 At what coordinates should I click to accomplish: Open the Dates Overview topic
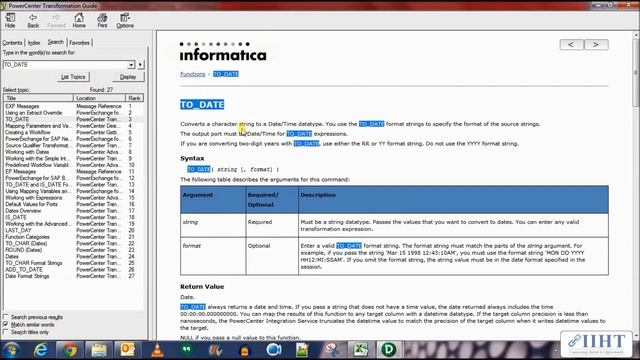(x=23, y=211)
